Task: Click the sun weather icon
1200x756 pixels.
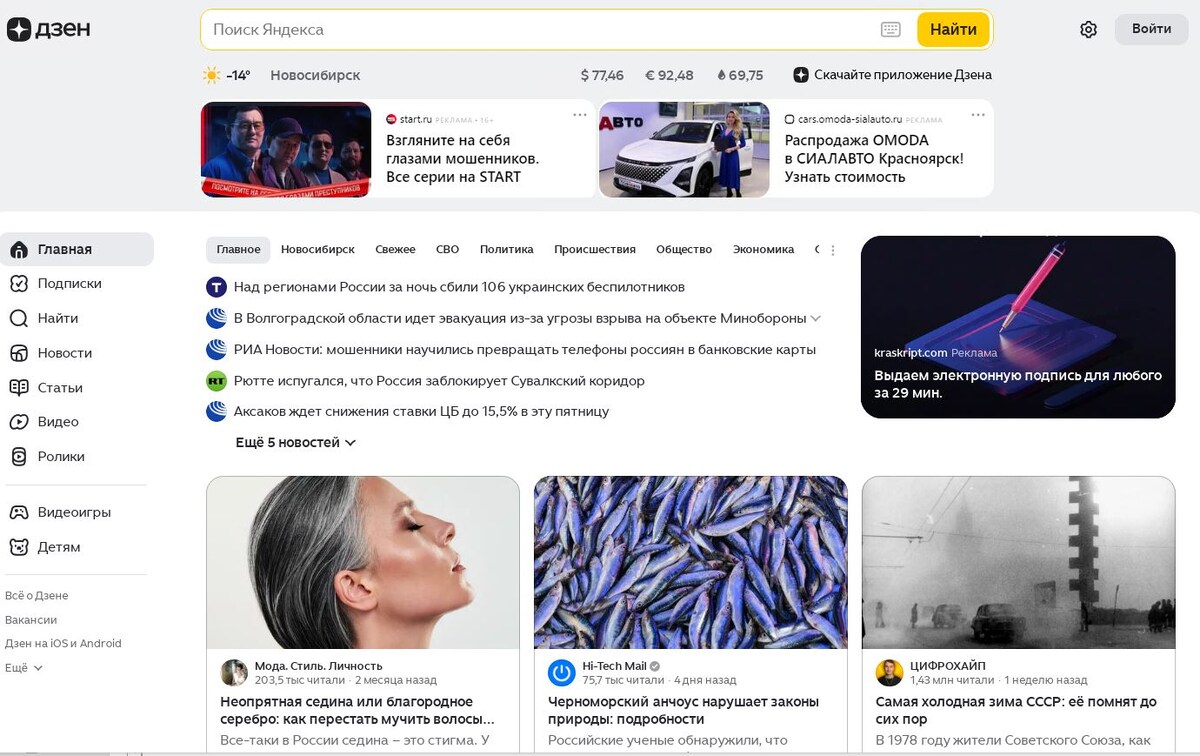Action: pyautogui.click(x=211, y=75)
